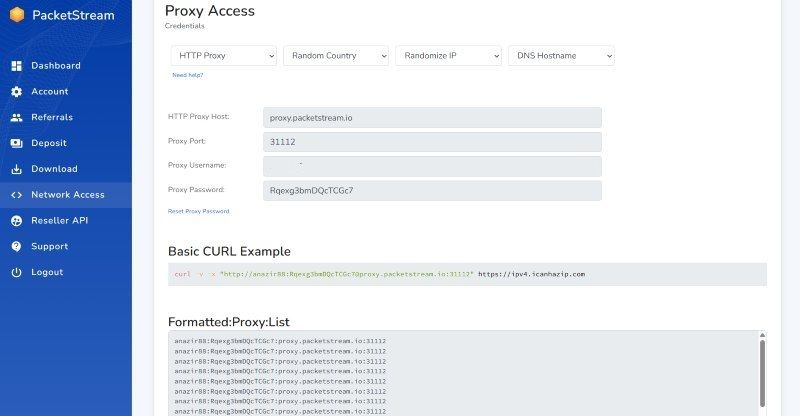Click the Proxy Username label
The width and height of the screenshot is (800, 416).
click(197, 165)
